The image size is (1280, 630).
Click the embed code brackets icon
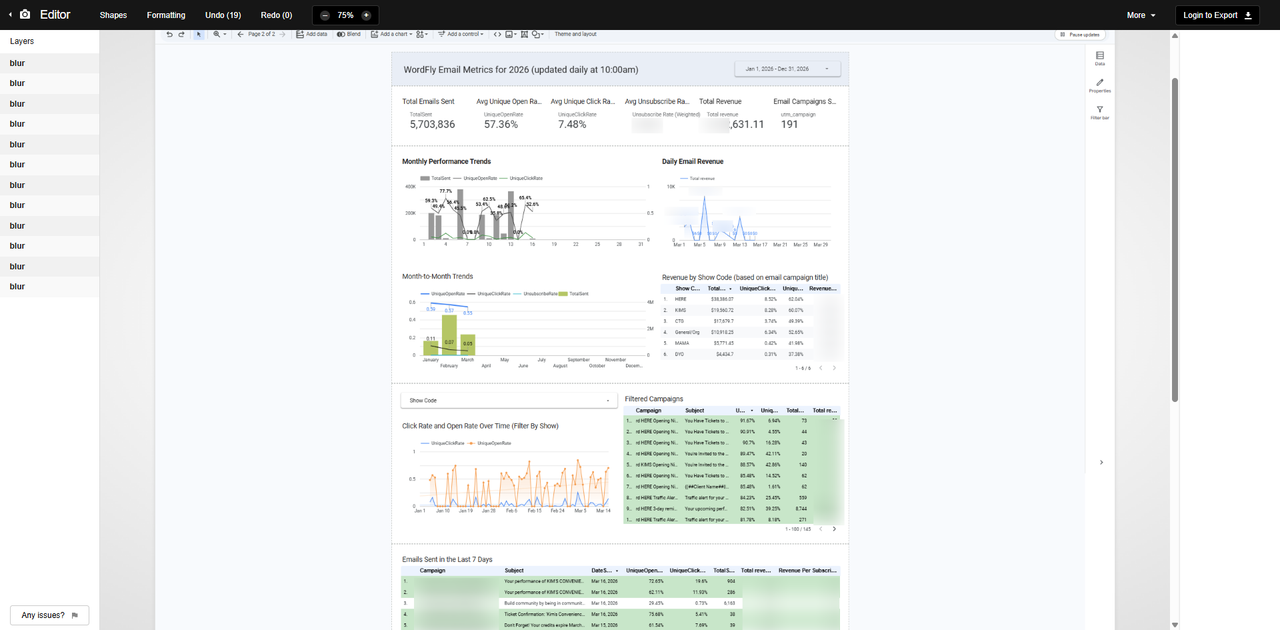tap(497, 34)
